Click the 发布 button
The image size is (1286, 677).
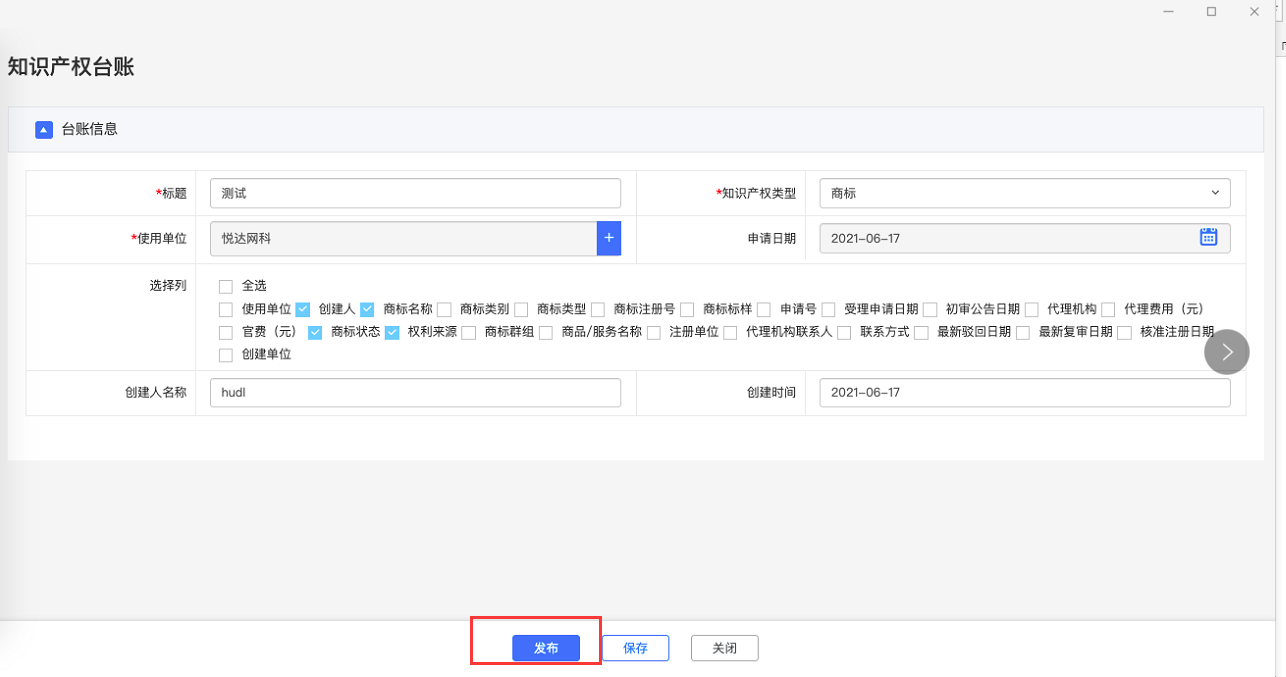coord(546,648)
